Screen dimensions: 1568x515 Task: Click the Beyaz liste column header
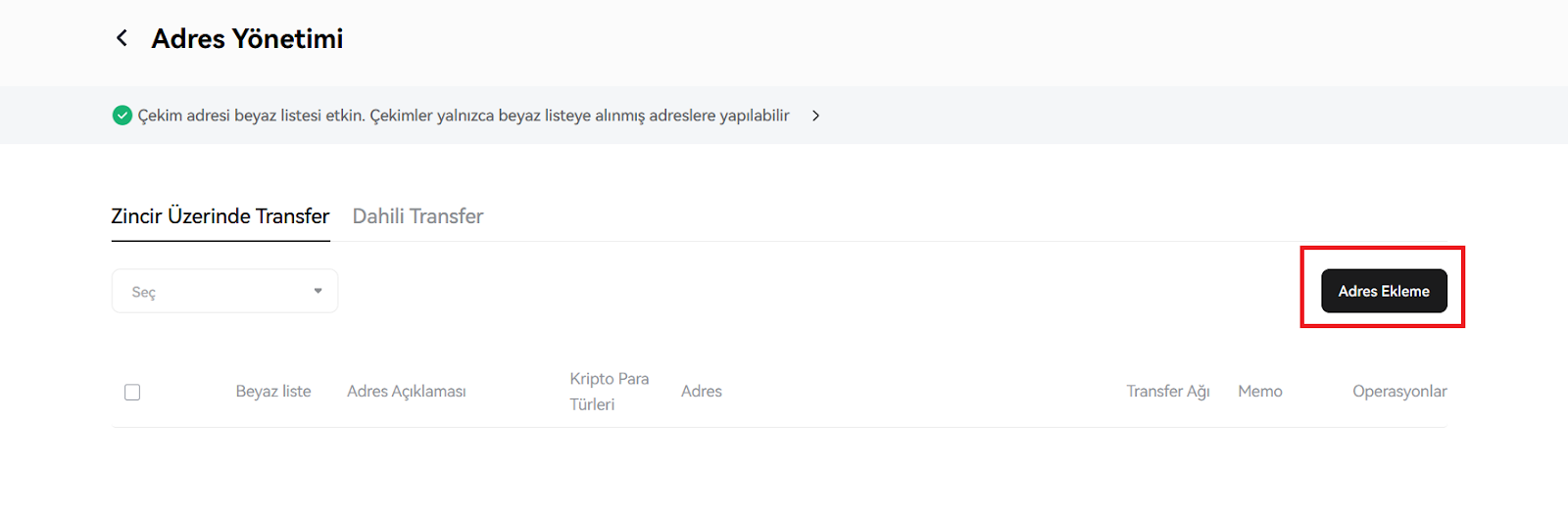(x=273, y=392)
